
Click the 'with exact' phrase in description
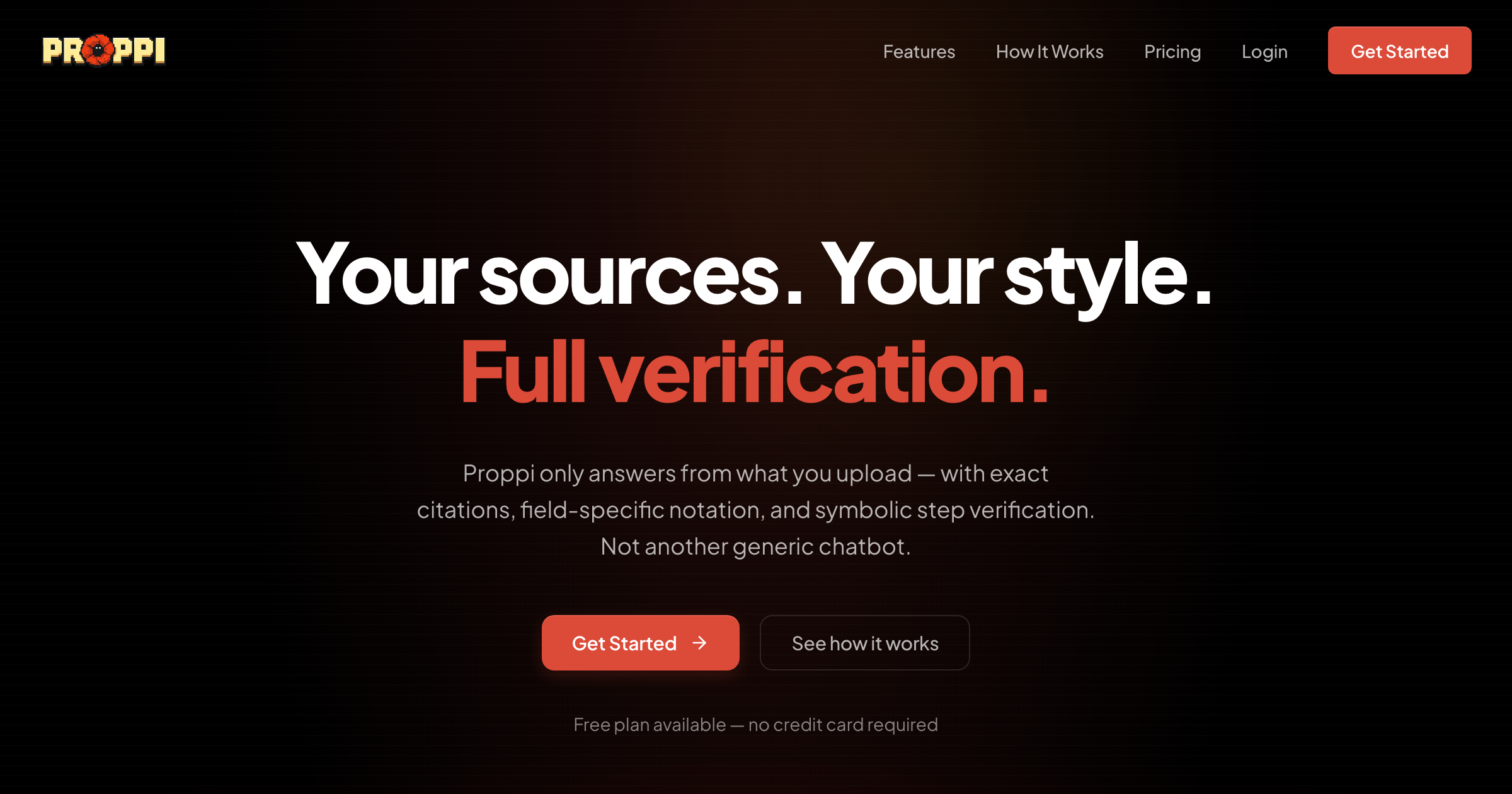click(x=994, y=473)
